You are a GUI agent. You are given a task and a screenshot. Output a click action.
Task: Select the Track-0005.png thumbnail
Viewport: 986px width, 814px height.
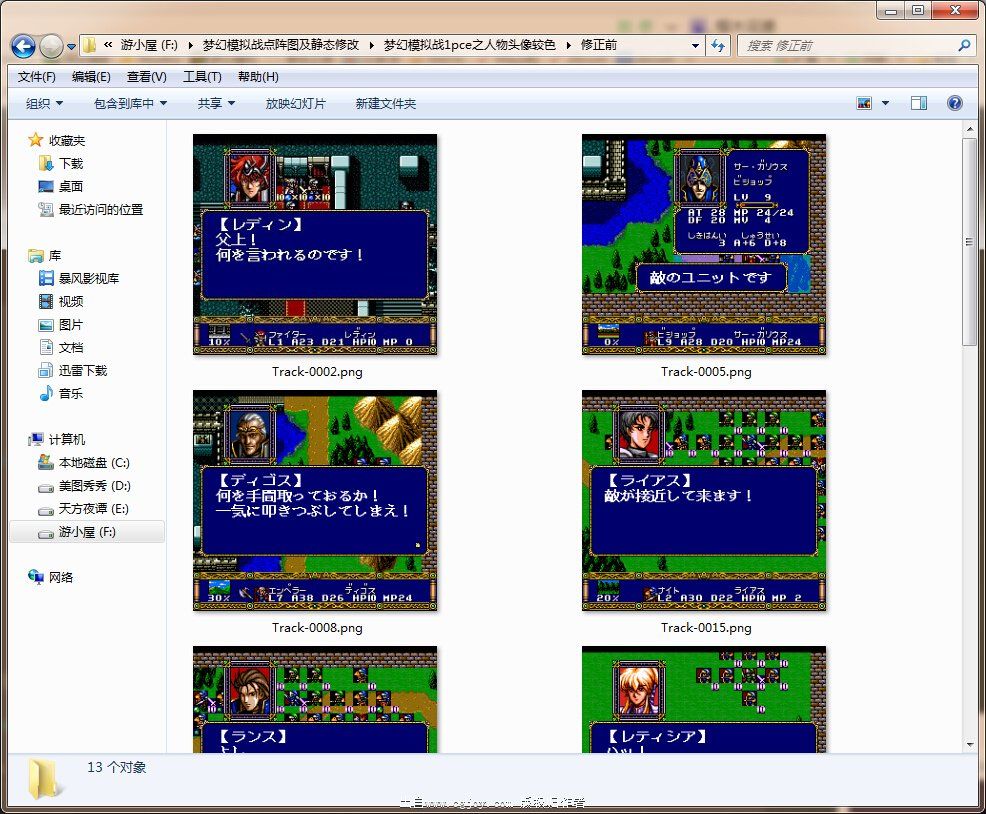704,245
